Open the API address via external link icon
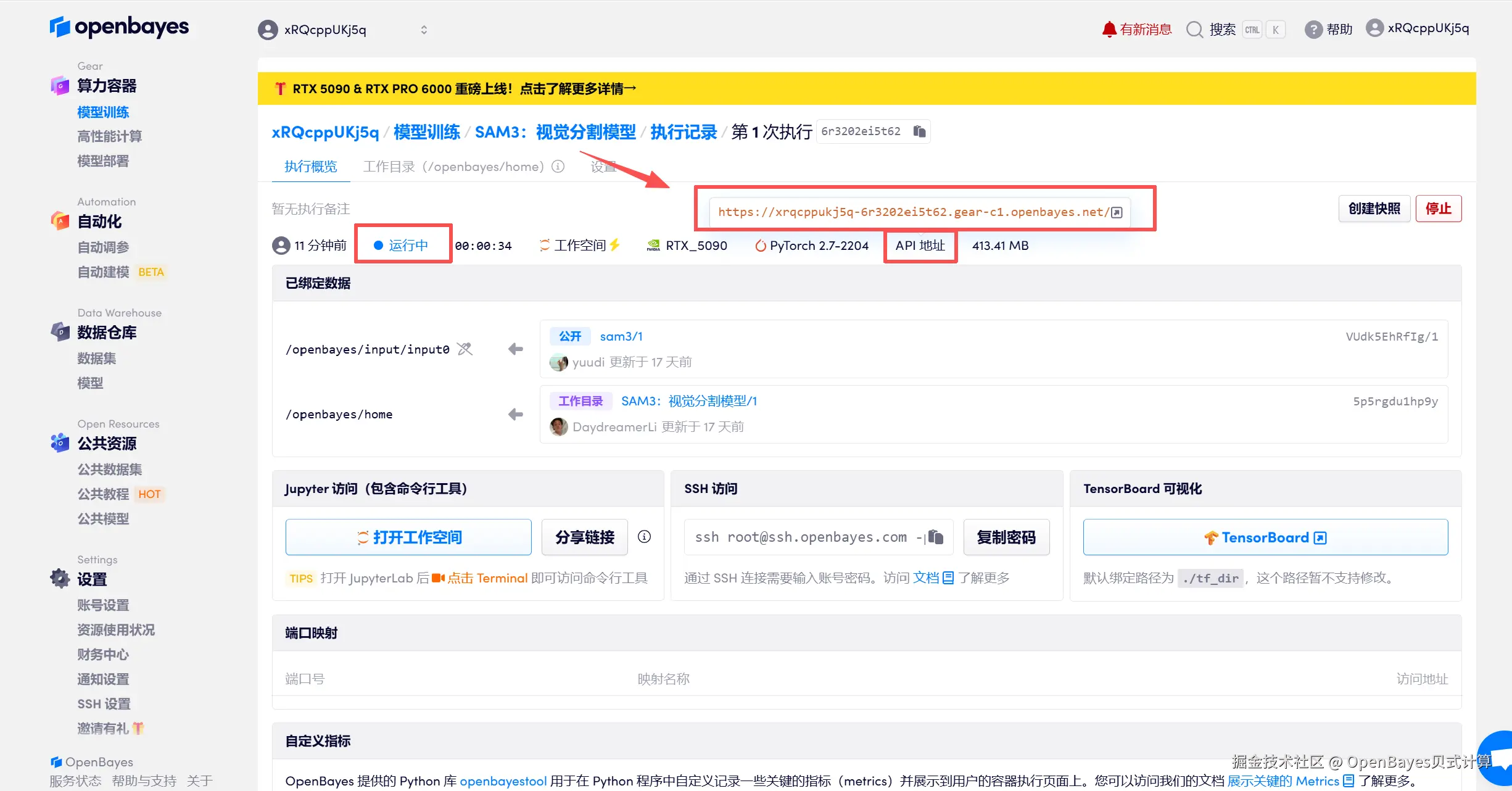Screen dimensions: 1512x791 (x=1117, y=211)
